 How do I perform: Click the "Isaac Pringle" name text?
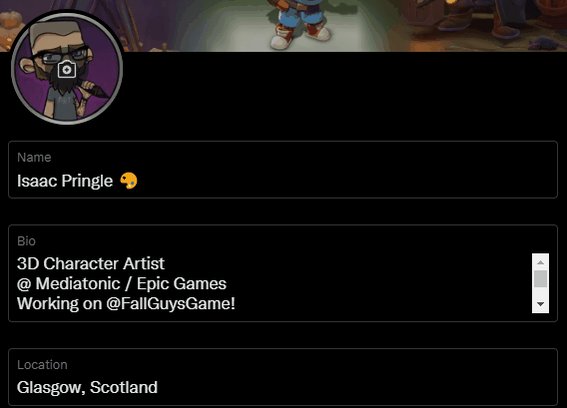(65, 181)
